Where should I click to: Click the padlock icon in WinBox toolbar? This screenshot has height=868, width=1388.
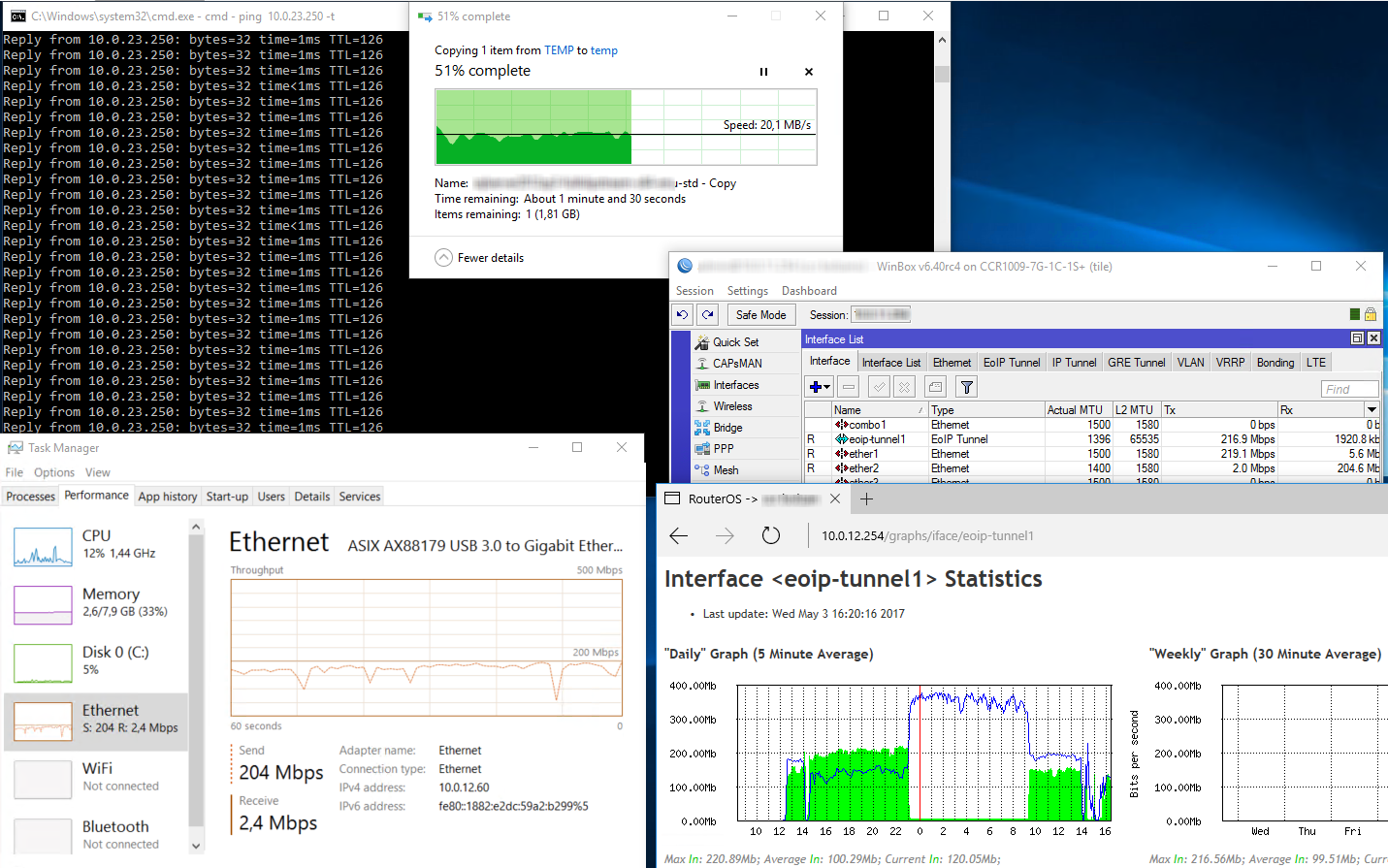[x=1371, y=314]
